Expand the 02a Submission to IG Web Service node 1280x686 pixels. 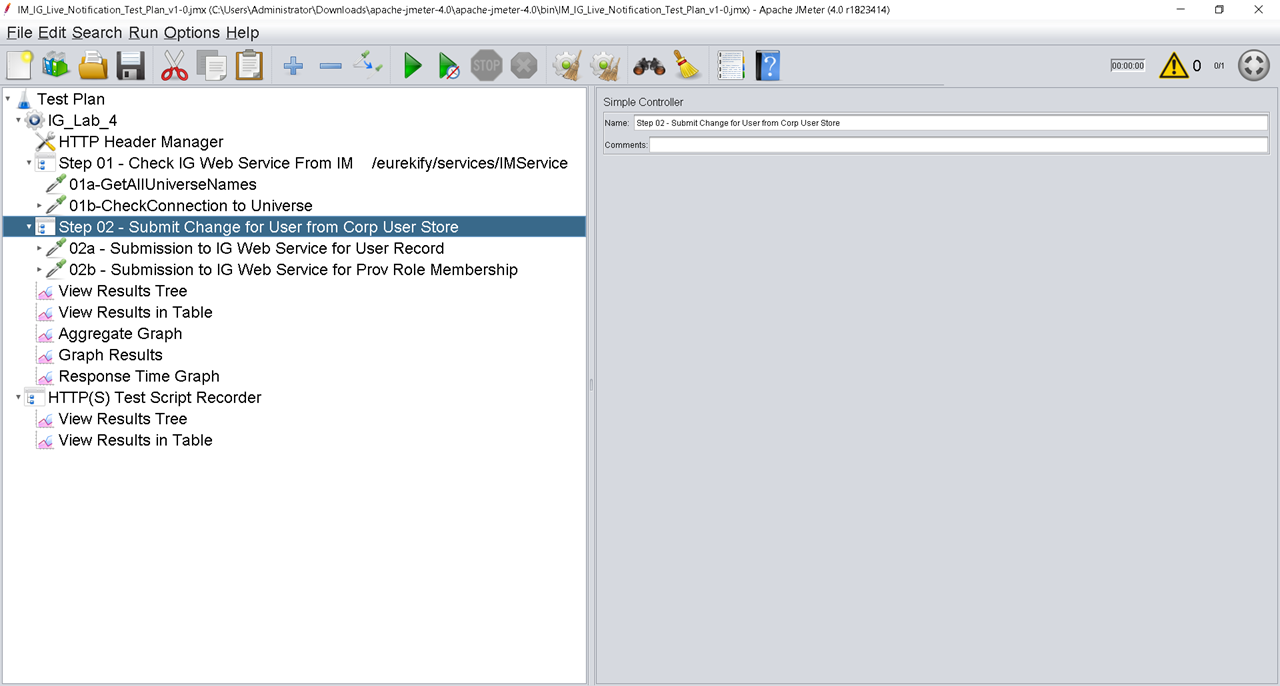coord(39,248)
